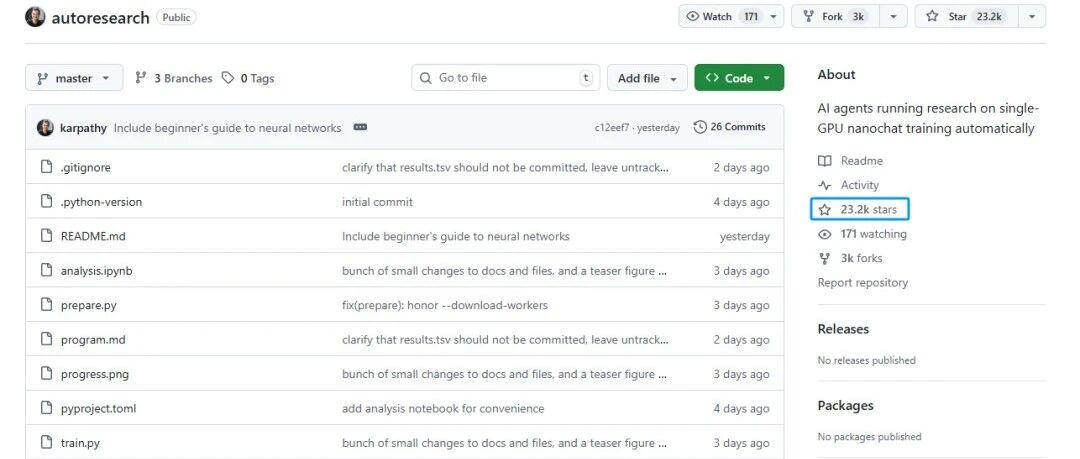
Task: Expand the Watch notifications dropdown arrow
Action: 773,17
